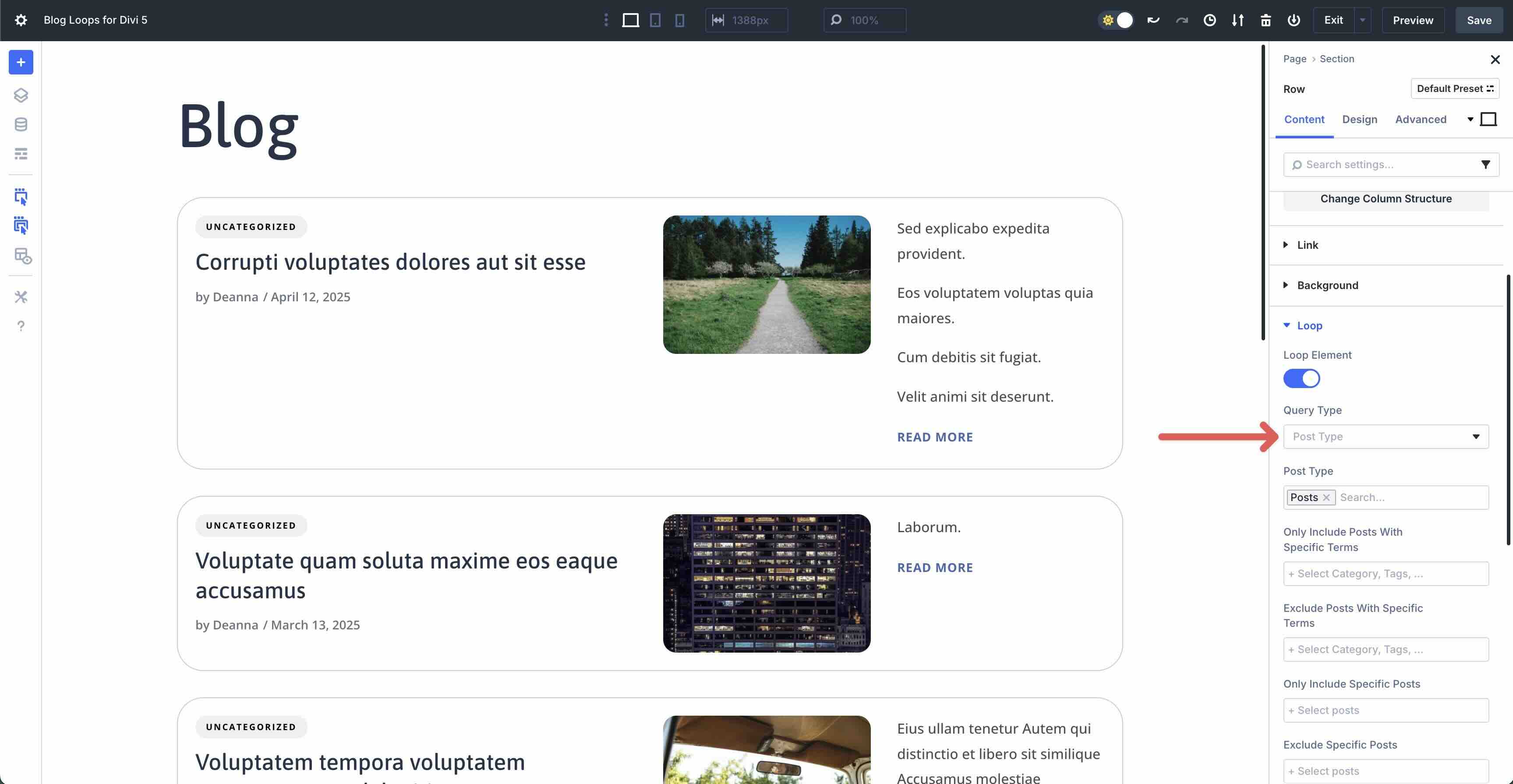Click the trash icon in the top toolbar

(1266, 19)
